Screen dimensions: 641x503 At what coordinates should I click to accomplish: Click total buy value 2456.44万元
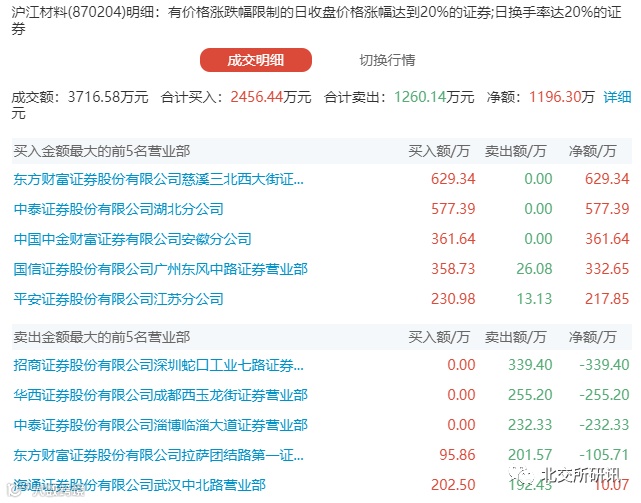[271, 97]
